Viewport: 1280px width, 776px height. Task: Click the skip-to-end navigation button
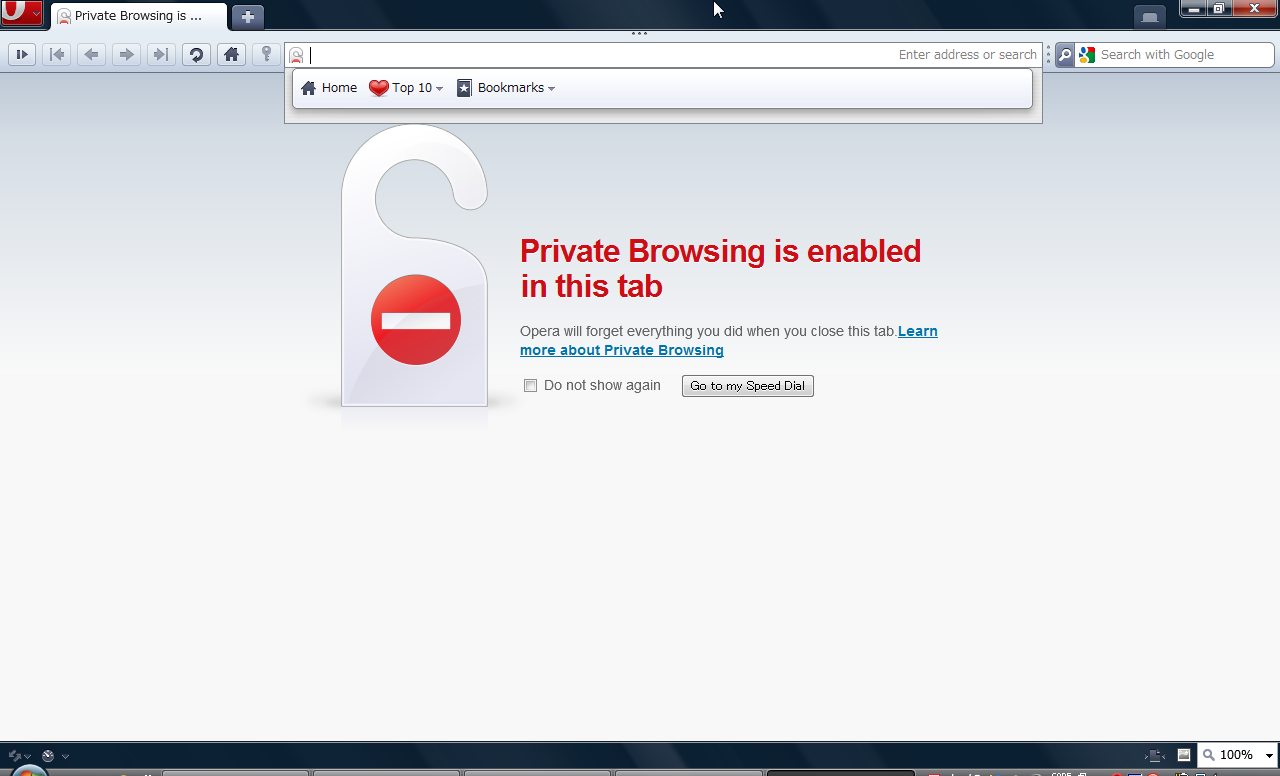tap(161, 55)
